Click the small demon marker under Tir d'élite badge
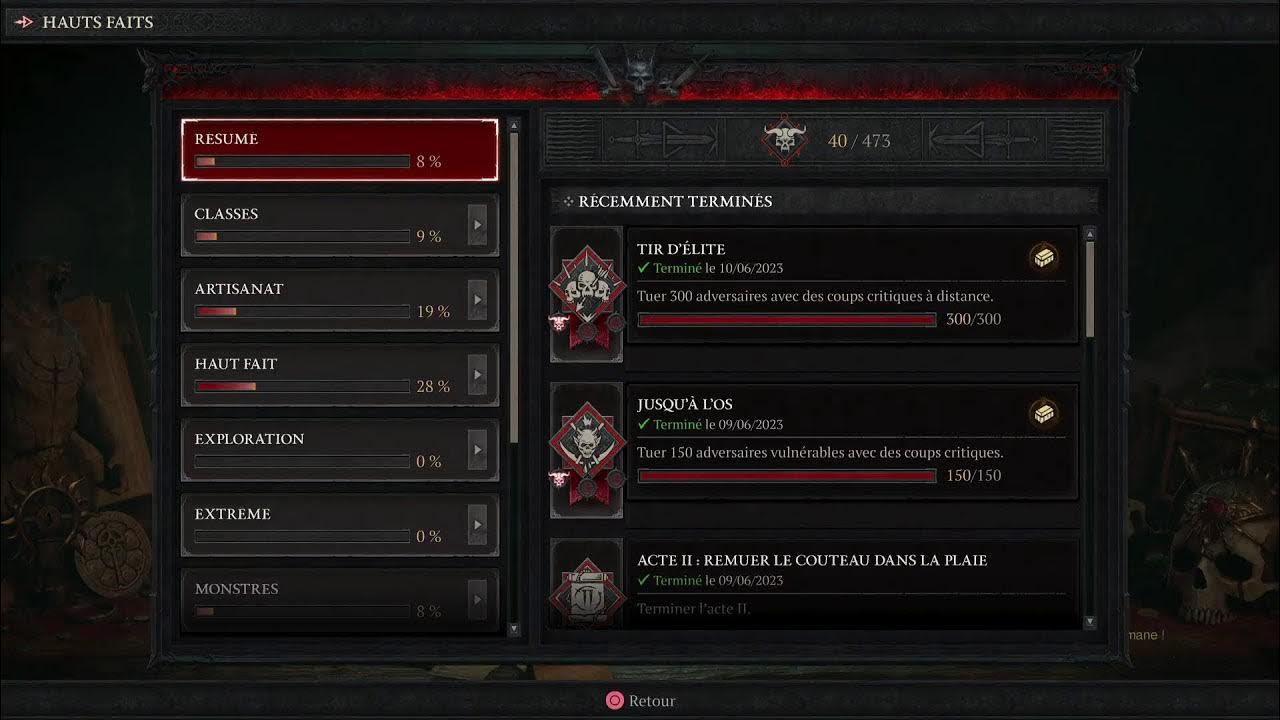The height and width of the screenshot is (720, 1280). (x=558, y=323)
